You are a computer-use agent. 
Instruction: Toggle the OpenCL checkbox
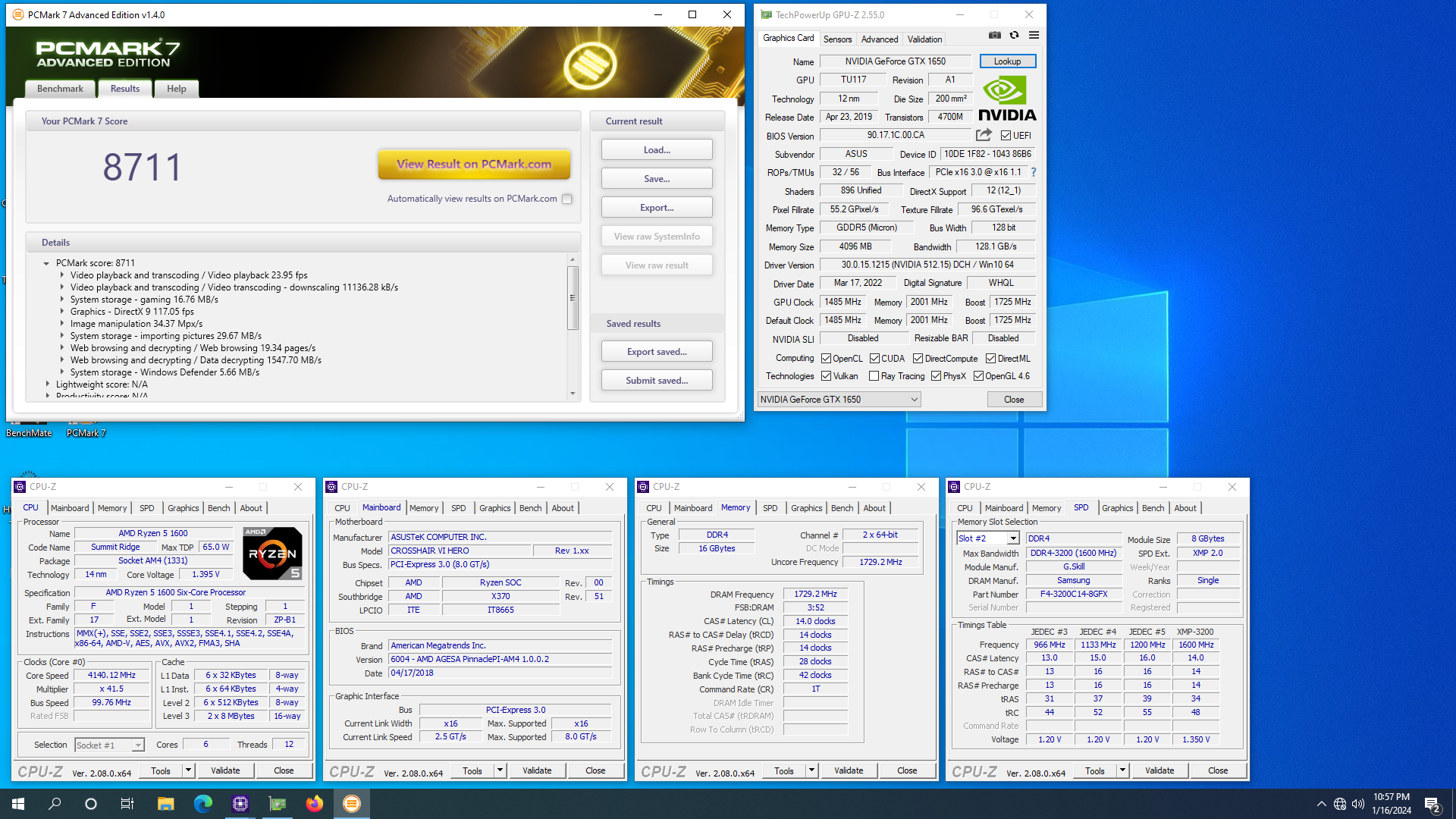pos(827,359)
